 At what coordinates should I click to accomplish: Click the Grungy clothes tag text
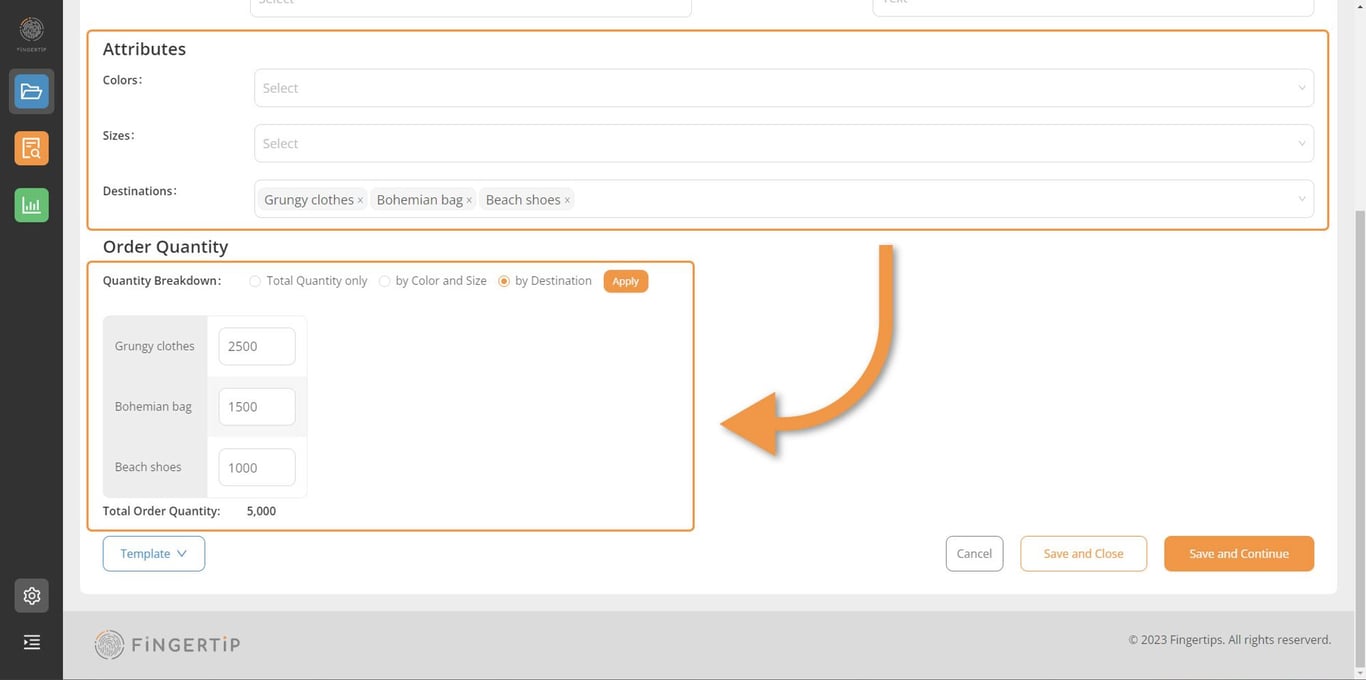tap(309, 200)
